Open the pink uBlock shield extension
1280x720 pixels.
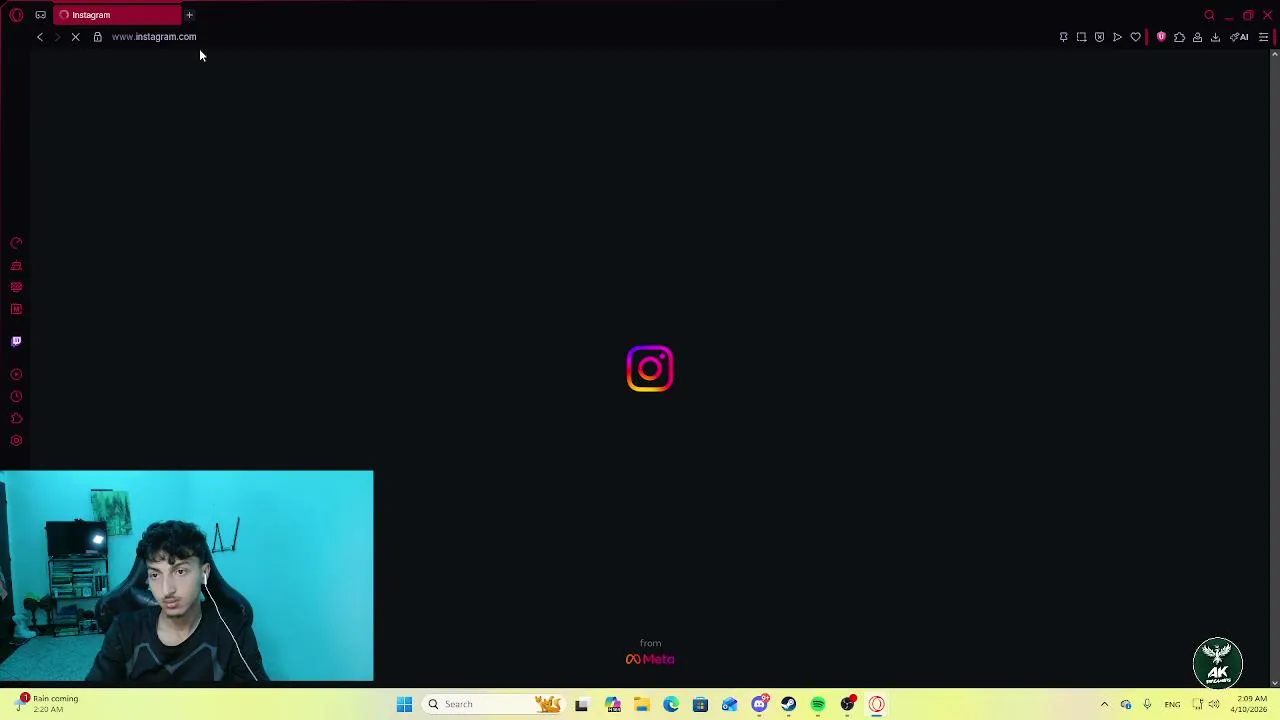point(1161,37)
